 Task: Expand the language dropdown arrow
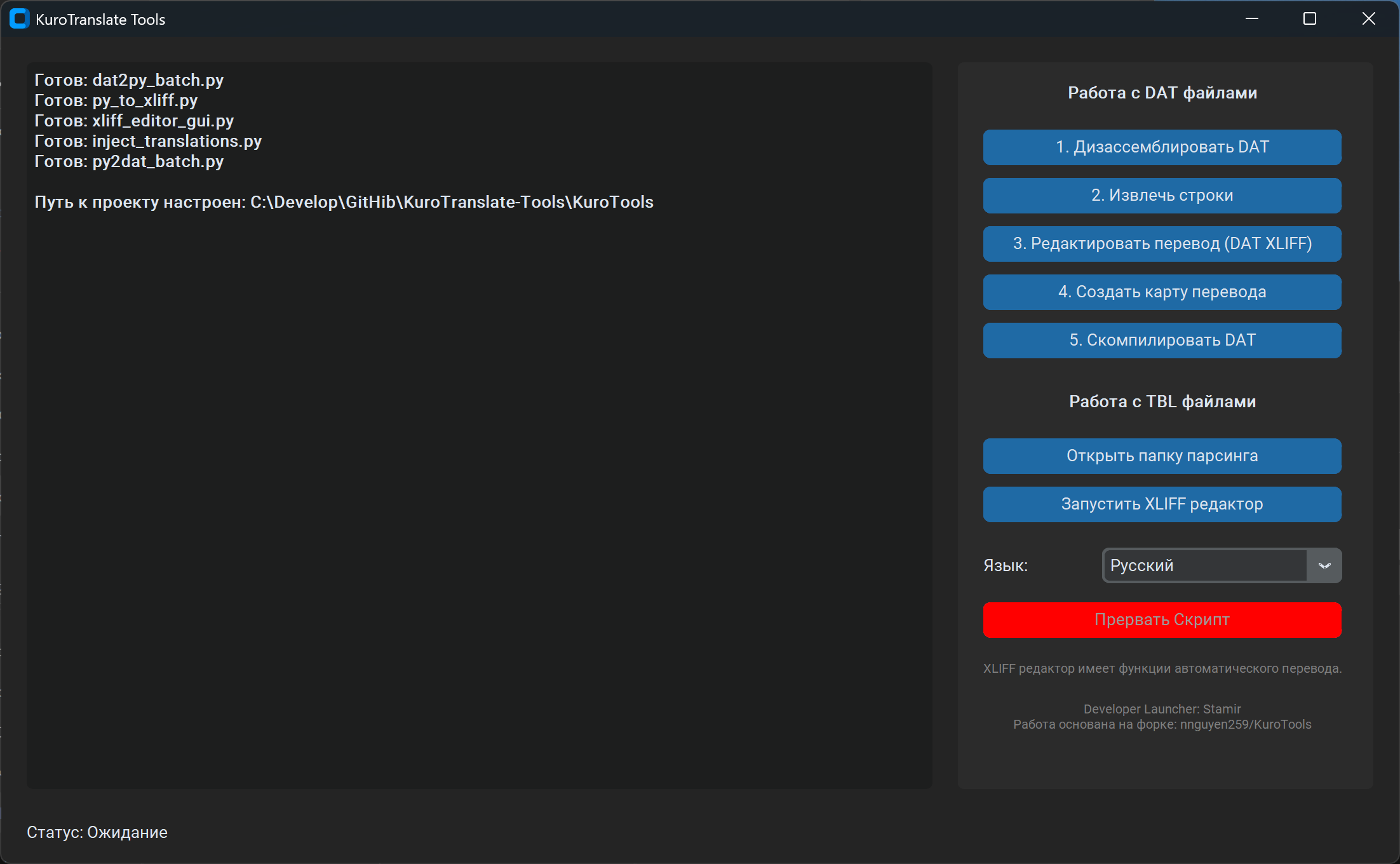1324,565
